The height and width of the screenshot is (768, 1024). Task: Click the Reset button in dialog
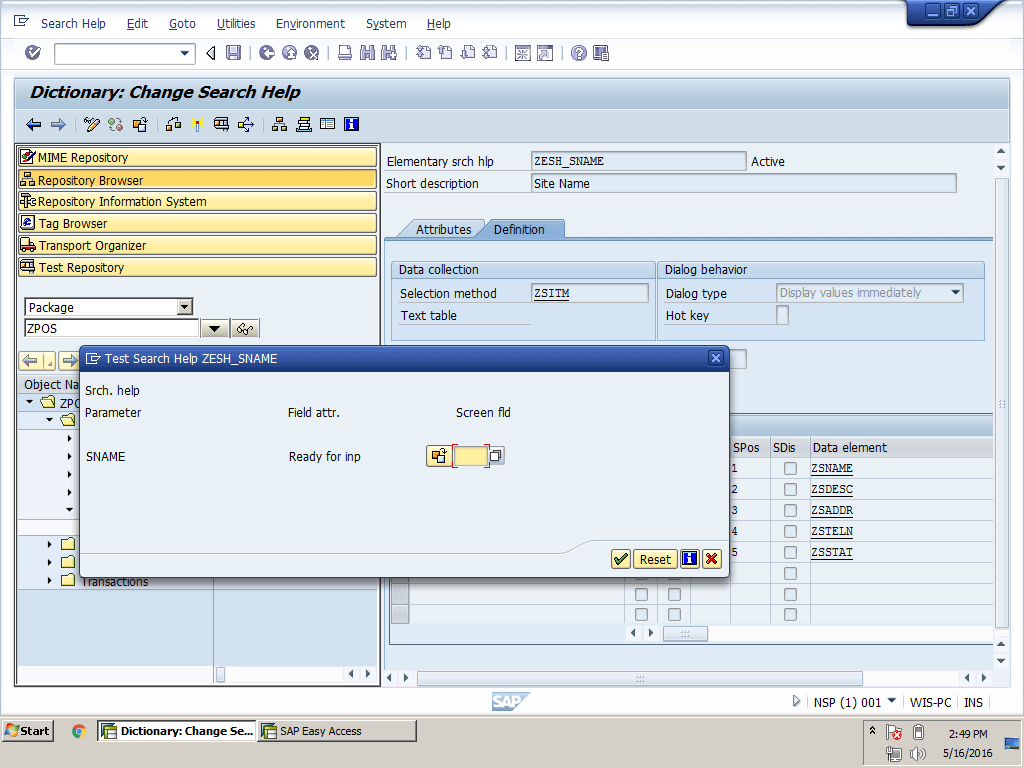(x=655, y=559)
